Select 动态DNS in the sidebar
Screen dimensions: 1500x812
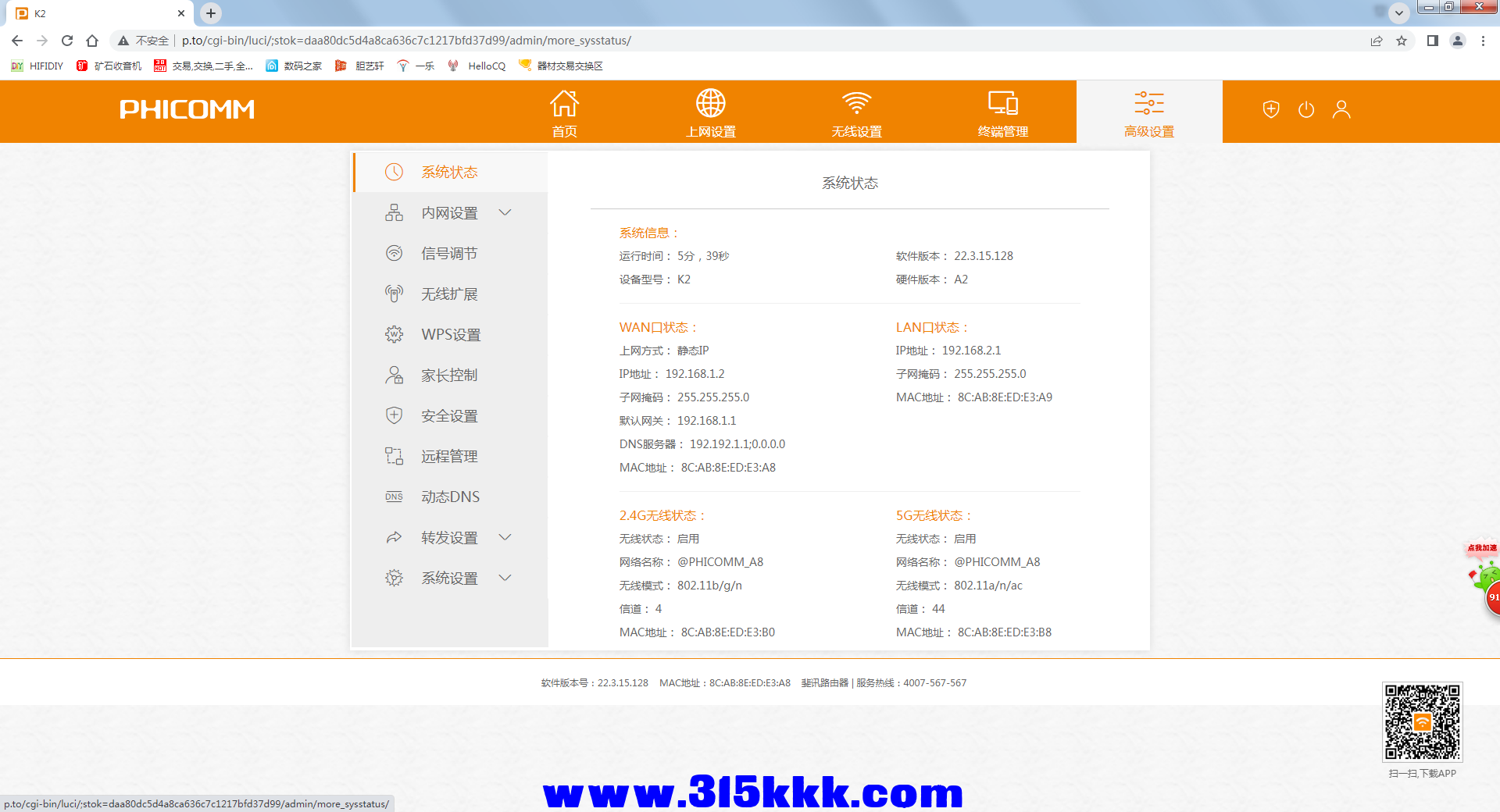click(451, 497)
